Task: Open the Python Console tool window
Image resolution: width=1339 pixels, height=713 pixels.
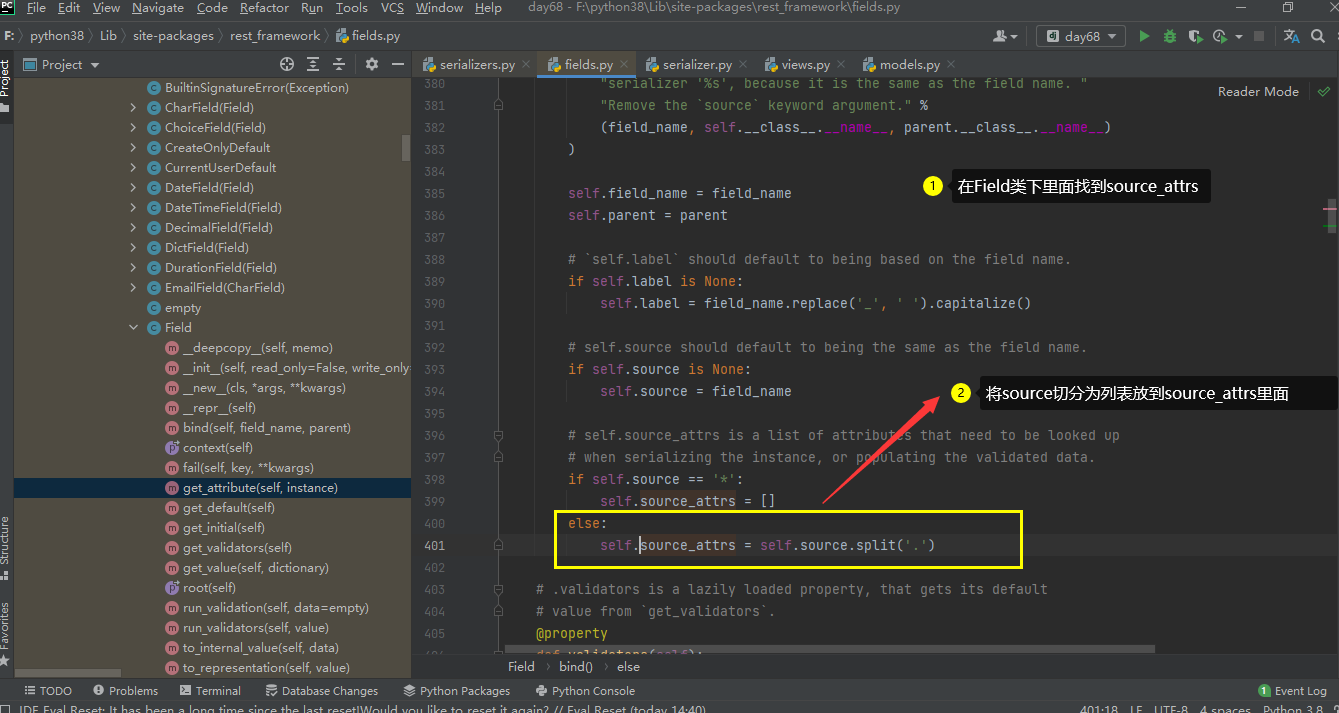Action: pos(585,691)
